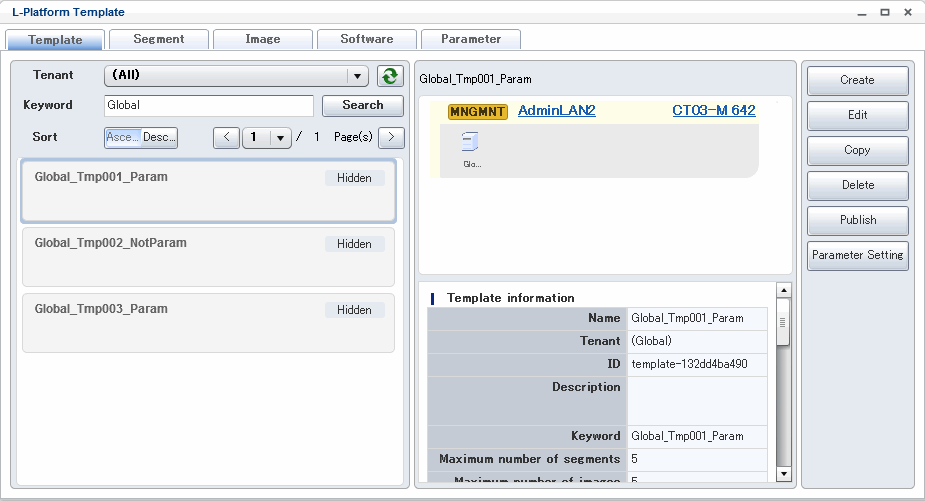925x501 pixels.
Task: Click the green refresh icon beside Tenant
Action: tap(390, 76)
